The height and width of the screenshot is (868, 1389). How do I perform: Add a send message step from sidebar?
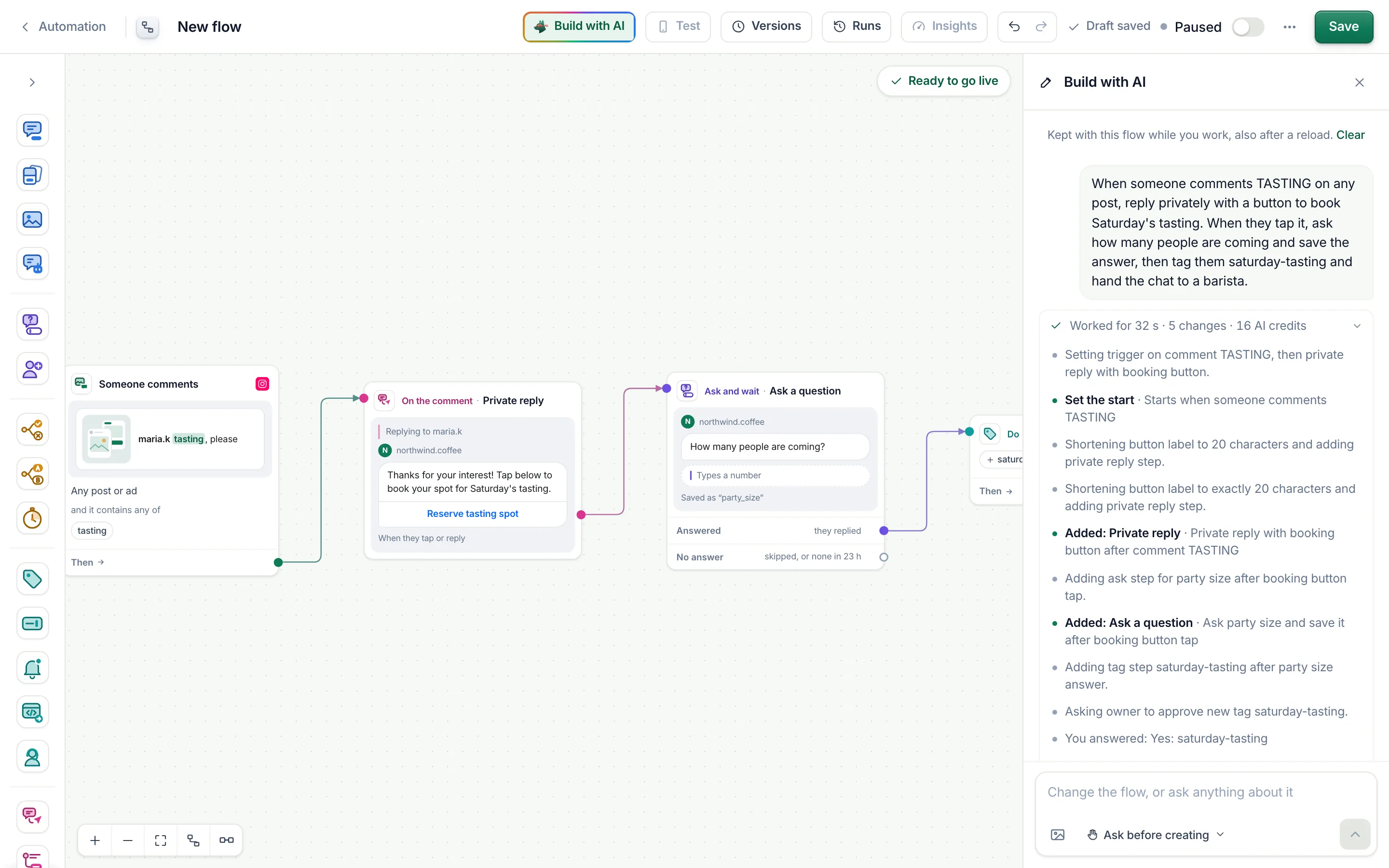[33, 130]
